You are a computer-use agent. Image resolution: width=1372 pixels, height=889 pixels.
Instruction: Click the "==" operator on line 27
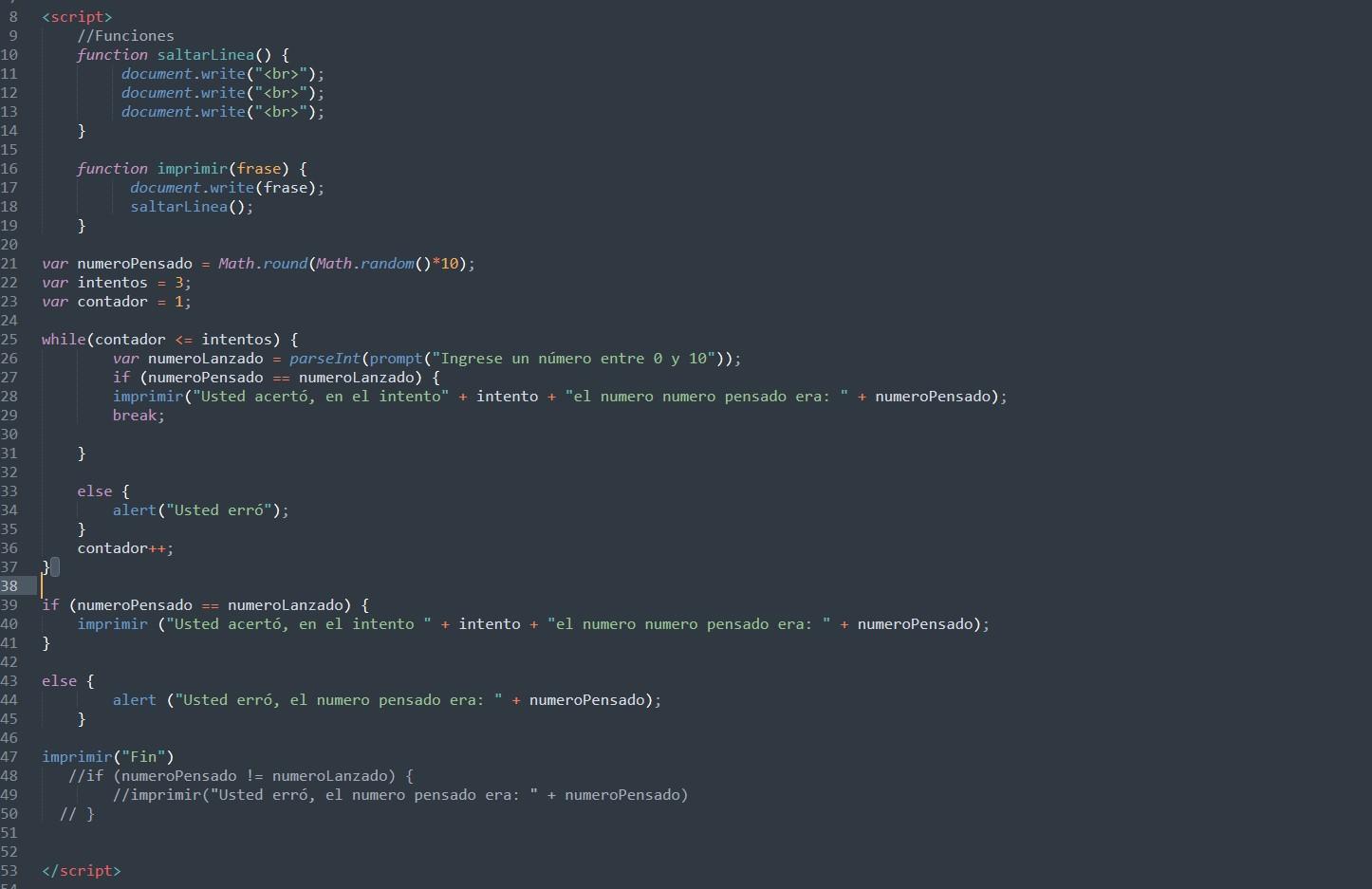281,378
